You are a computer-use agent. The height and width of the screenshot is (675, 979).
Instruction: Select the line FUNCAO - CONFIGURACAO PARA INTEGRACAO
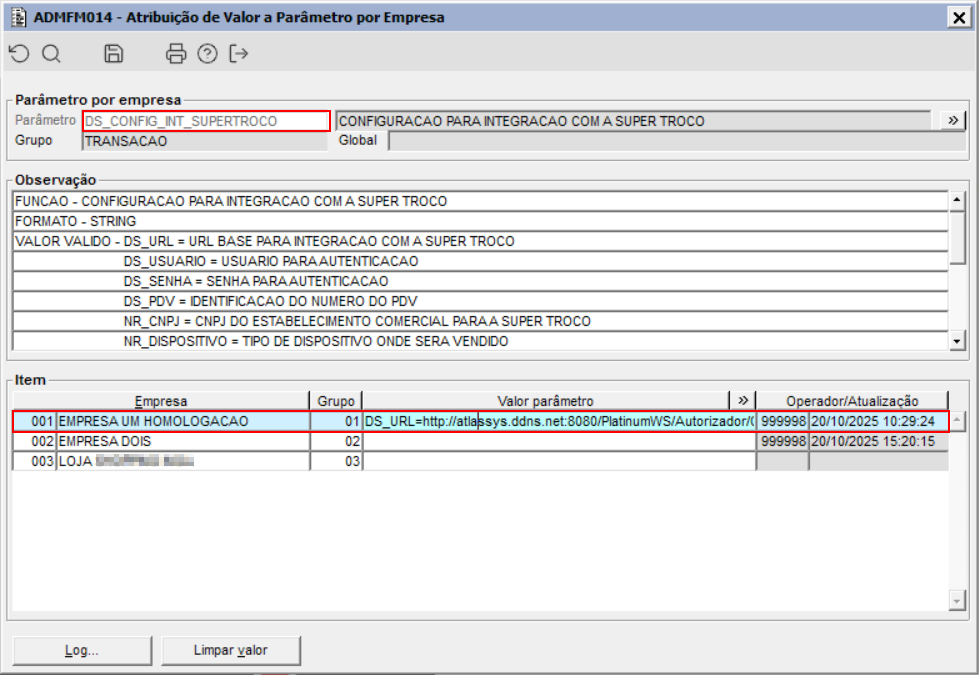point(480,201)
